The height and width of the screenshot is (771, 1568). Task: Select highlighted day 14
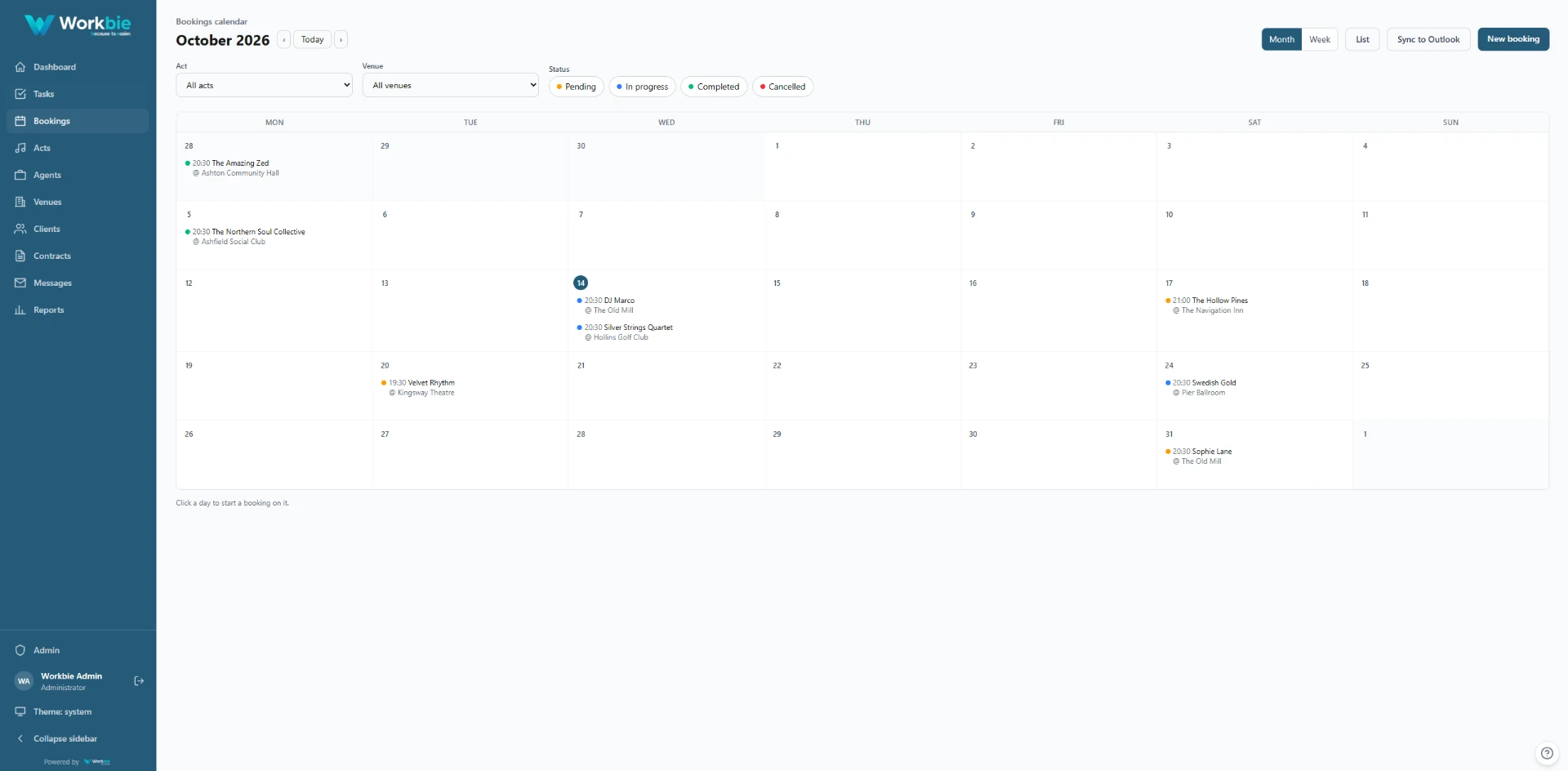[x=581, y=283]
